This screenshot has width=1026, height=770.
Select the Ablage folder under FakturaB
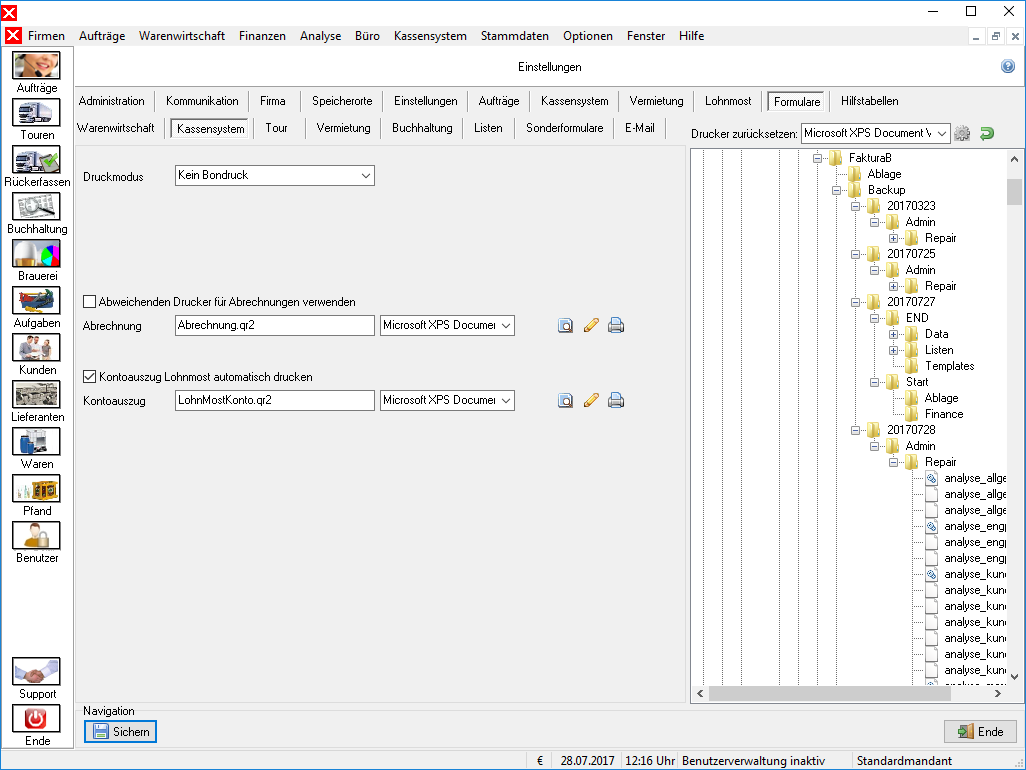884,174
